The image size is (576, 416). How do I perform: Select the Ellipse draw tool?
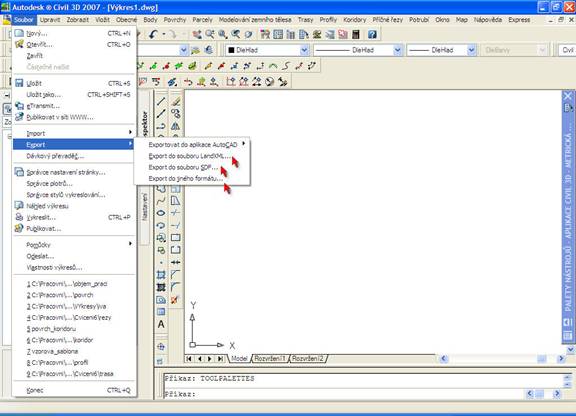pos(161,213)
